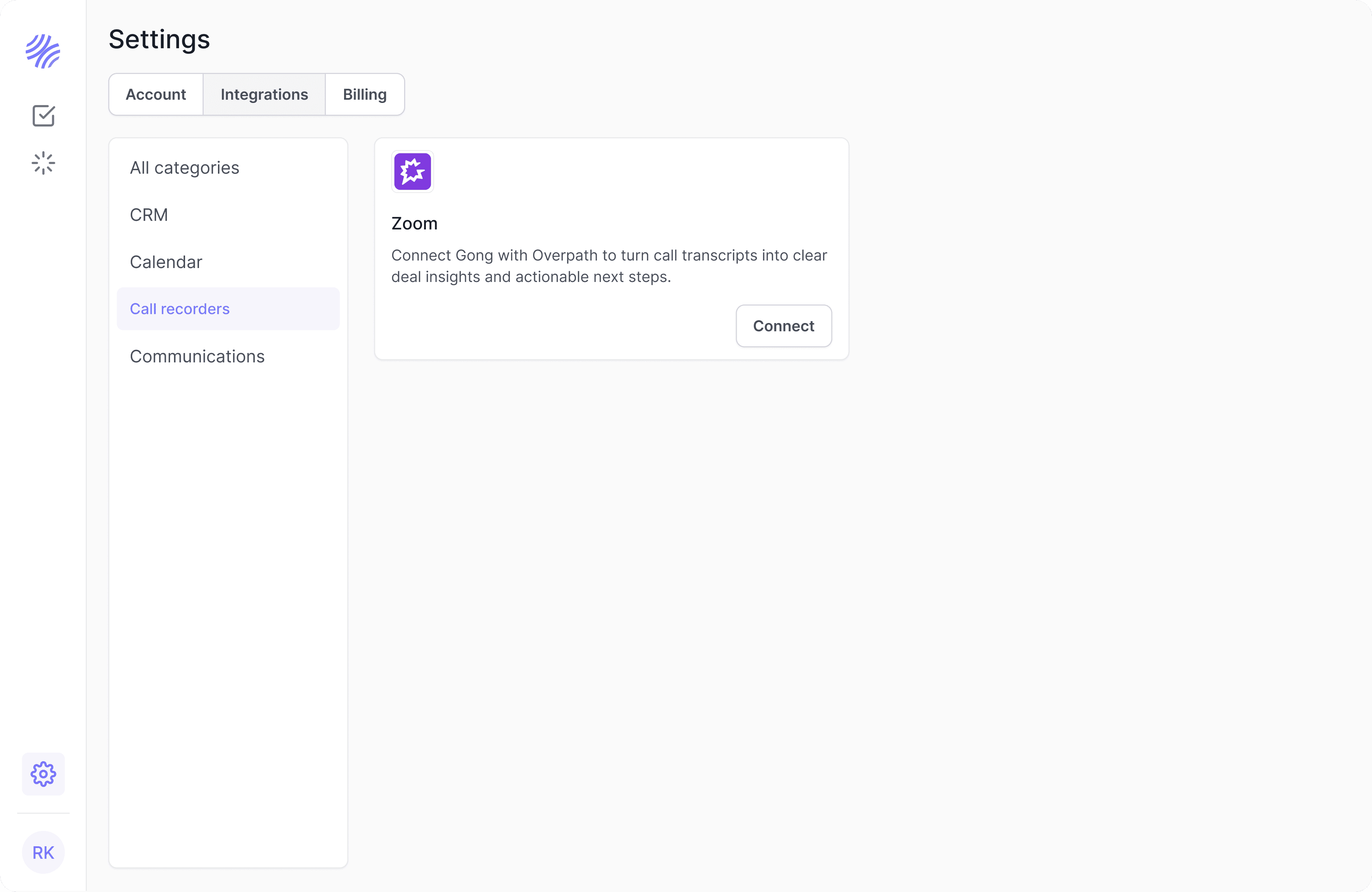Image resolution: width=1372 pixels, height=892 pixels.
Task: Click the Overpath logo in sidebar
Action: click(x=43, y=51)
